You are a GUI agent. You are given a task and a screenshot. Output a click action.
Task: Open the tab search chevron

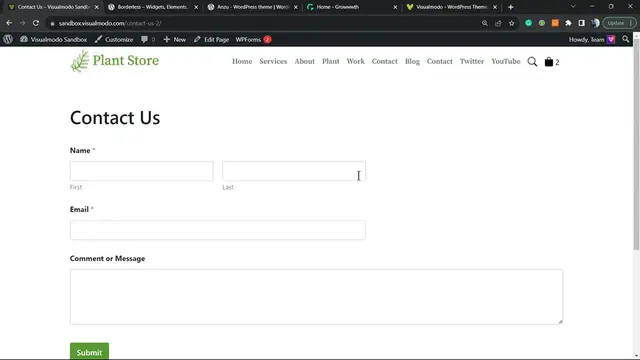point(573,7)
